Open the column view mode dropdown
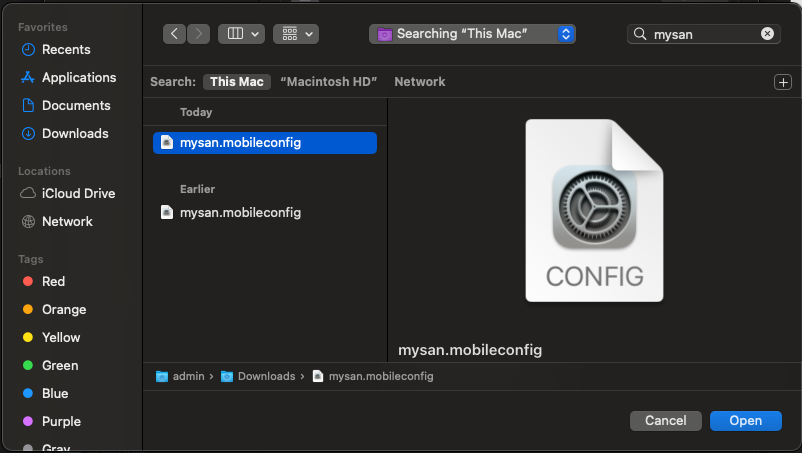802x453 pixels. click(x=241, y=34)
